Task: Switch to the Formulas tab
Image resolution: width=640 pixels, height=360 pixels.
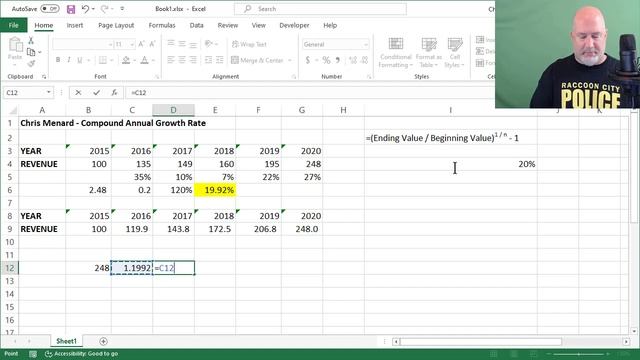Action: (162, 25)
